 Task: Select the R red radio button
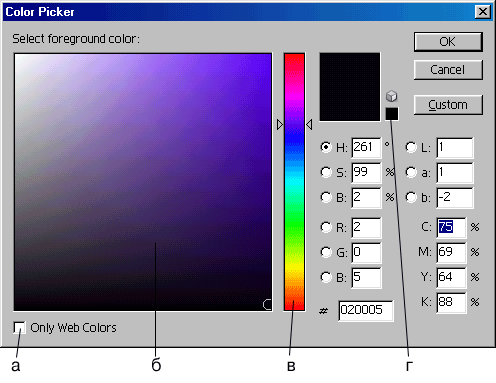[x=326, y=227]
